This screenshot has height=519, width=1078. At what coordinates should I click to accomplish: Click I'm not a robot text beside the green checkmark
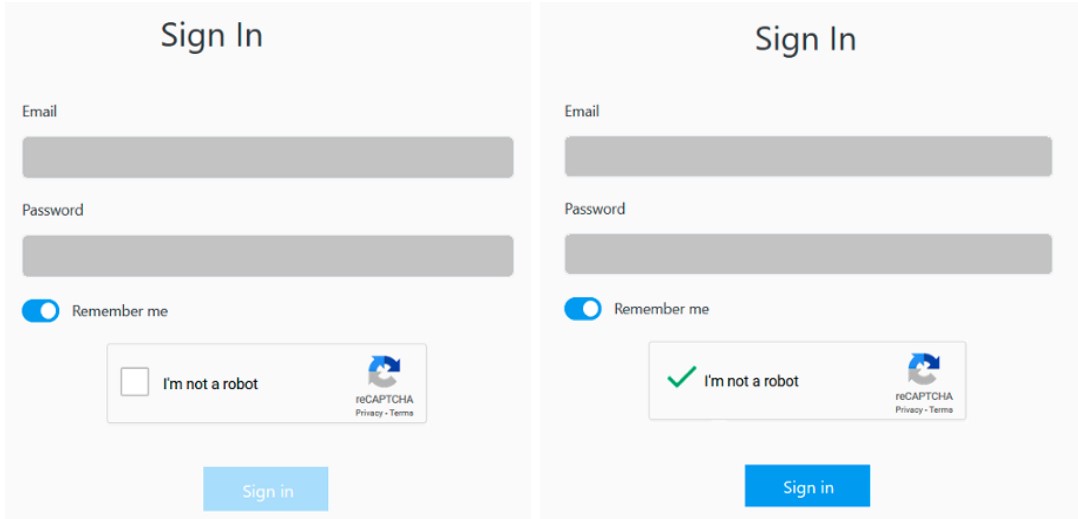pos(751,381)
